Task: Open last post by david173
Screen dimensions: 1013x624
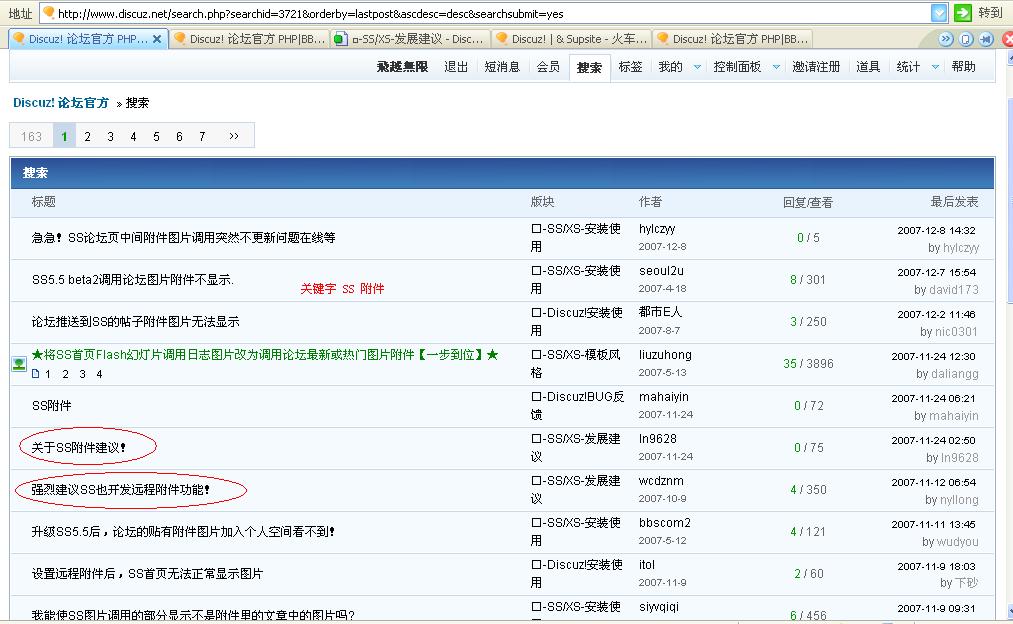Action: [x=954, y=290]
